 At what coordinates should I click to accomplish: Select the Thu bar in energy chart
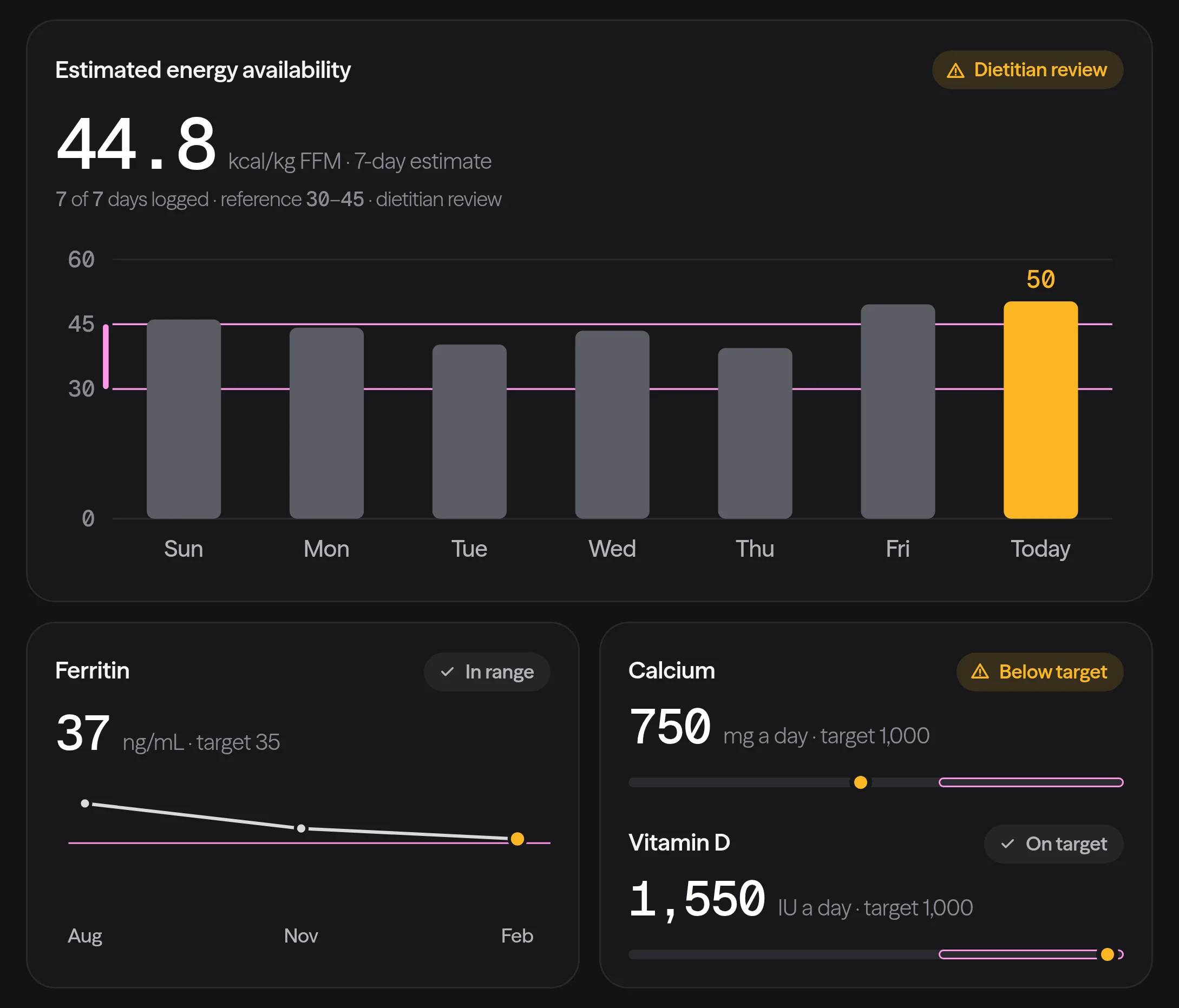pyautogui.click(x=755, y=433)
